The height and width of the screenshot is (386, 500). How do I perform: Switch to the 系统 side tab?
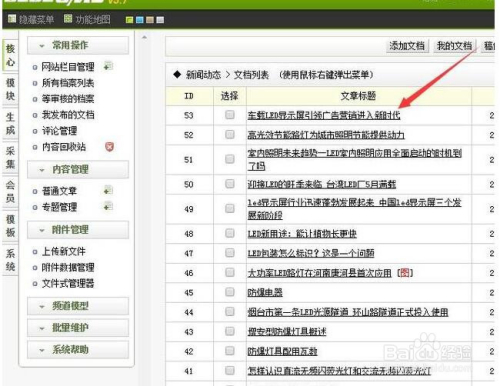pyautogui.click(x=10, y=260)
